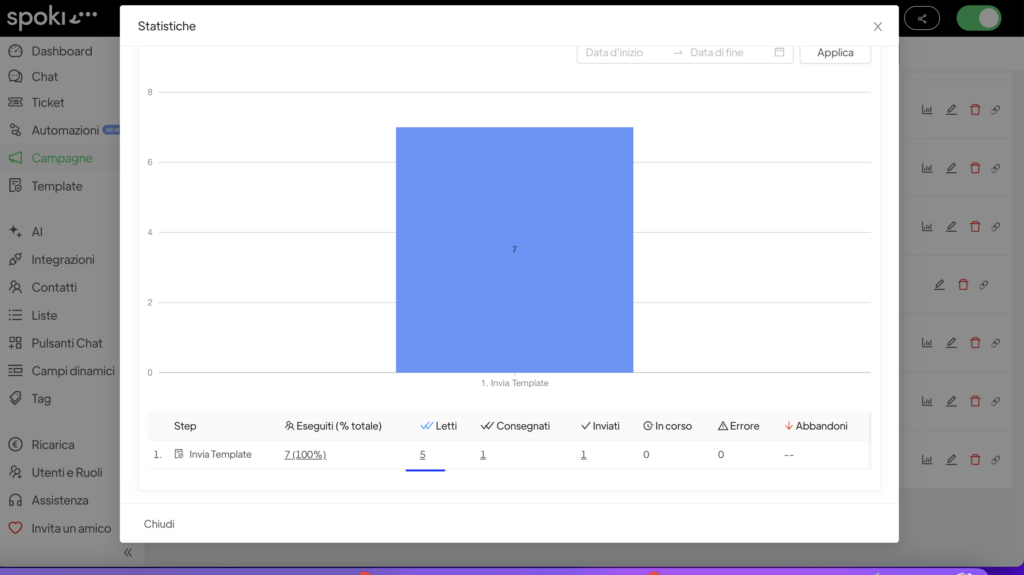1024x575 pixels.
Task: Click the Data d'inizio start date field
Action: tap(626, 52)
